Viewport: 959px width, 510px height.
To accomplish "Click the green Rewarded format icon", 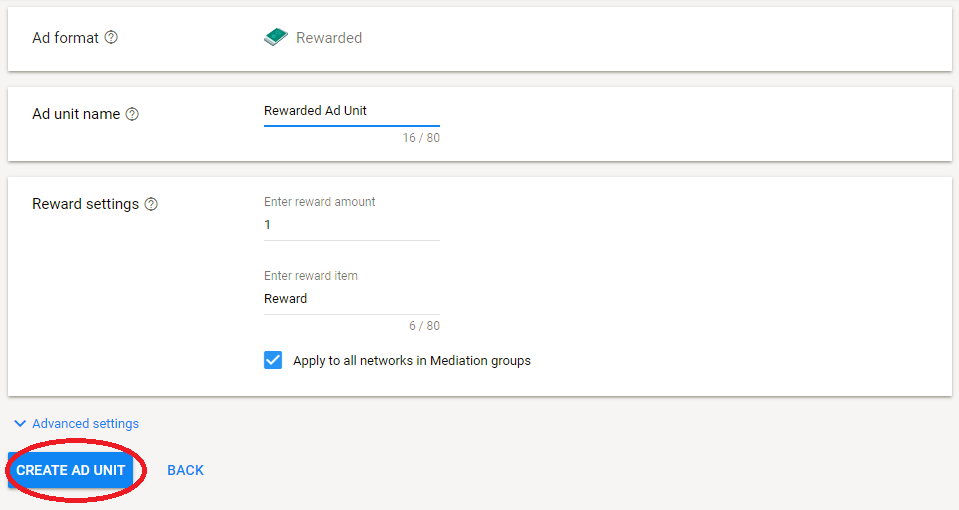I will pyautogui.click(x=275, y=38).
